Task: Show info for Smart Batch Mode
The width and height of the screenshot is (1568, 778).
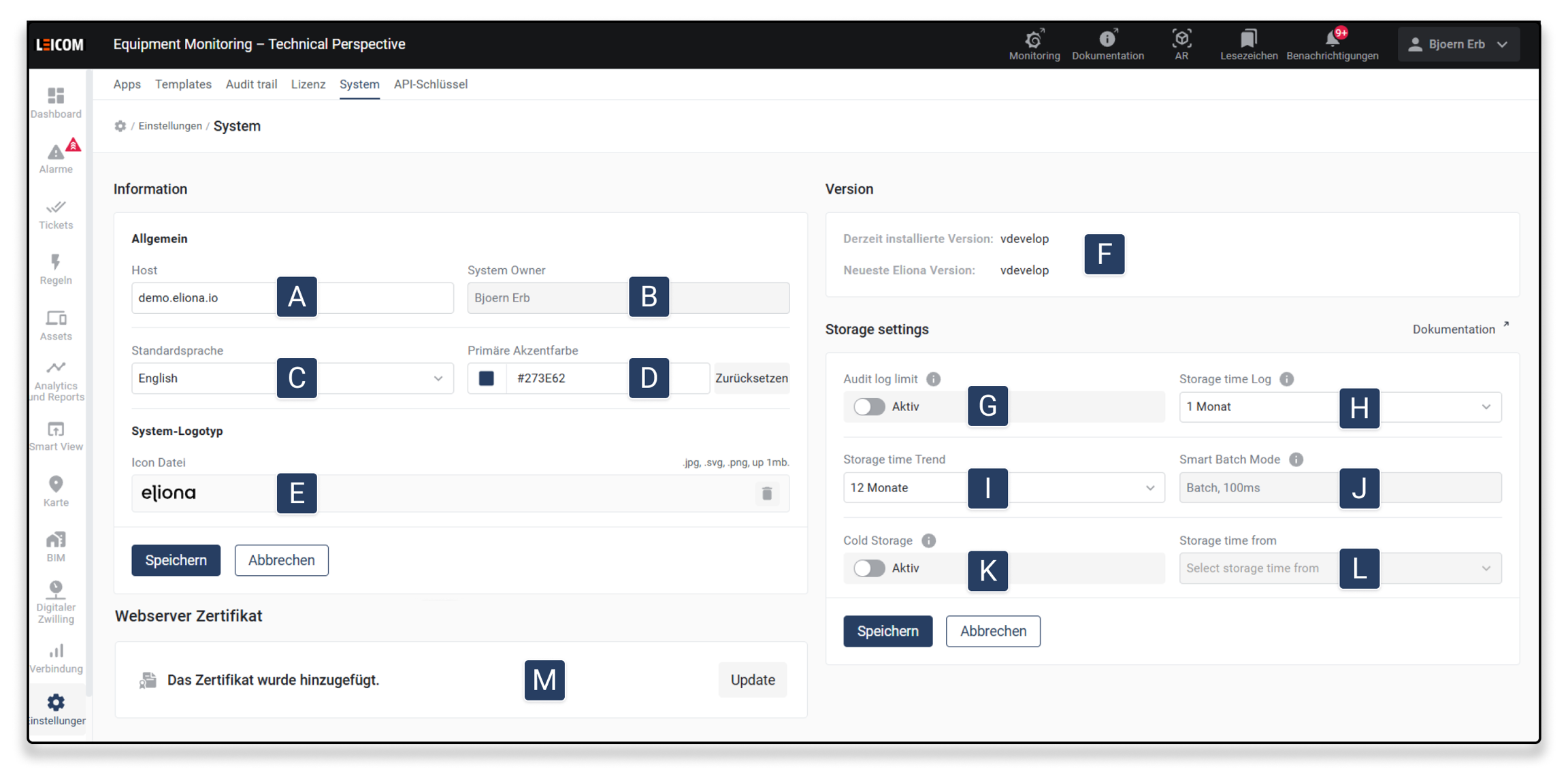Action: point(1296,459)
